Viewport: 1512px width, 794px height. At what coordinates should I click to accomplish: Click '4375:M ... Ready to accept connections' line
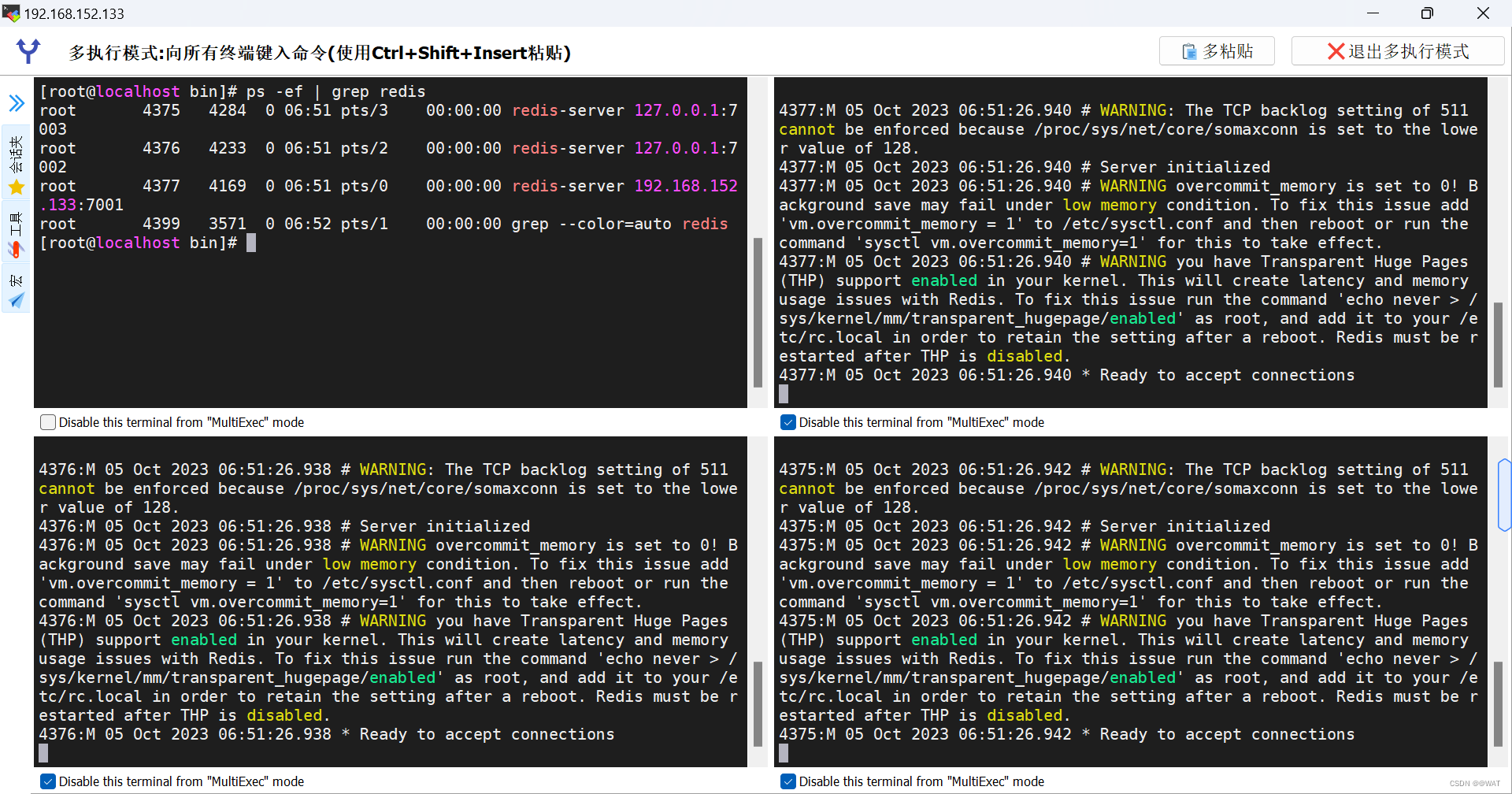pyautogui.click(x=1067, y=734)
